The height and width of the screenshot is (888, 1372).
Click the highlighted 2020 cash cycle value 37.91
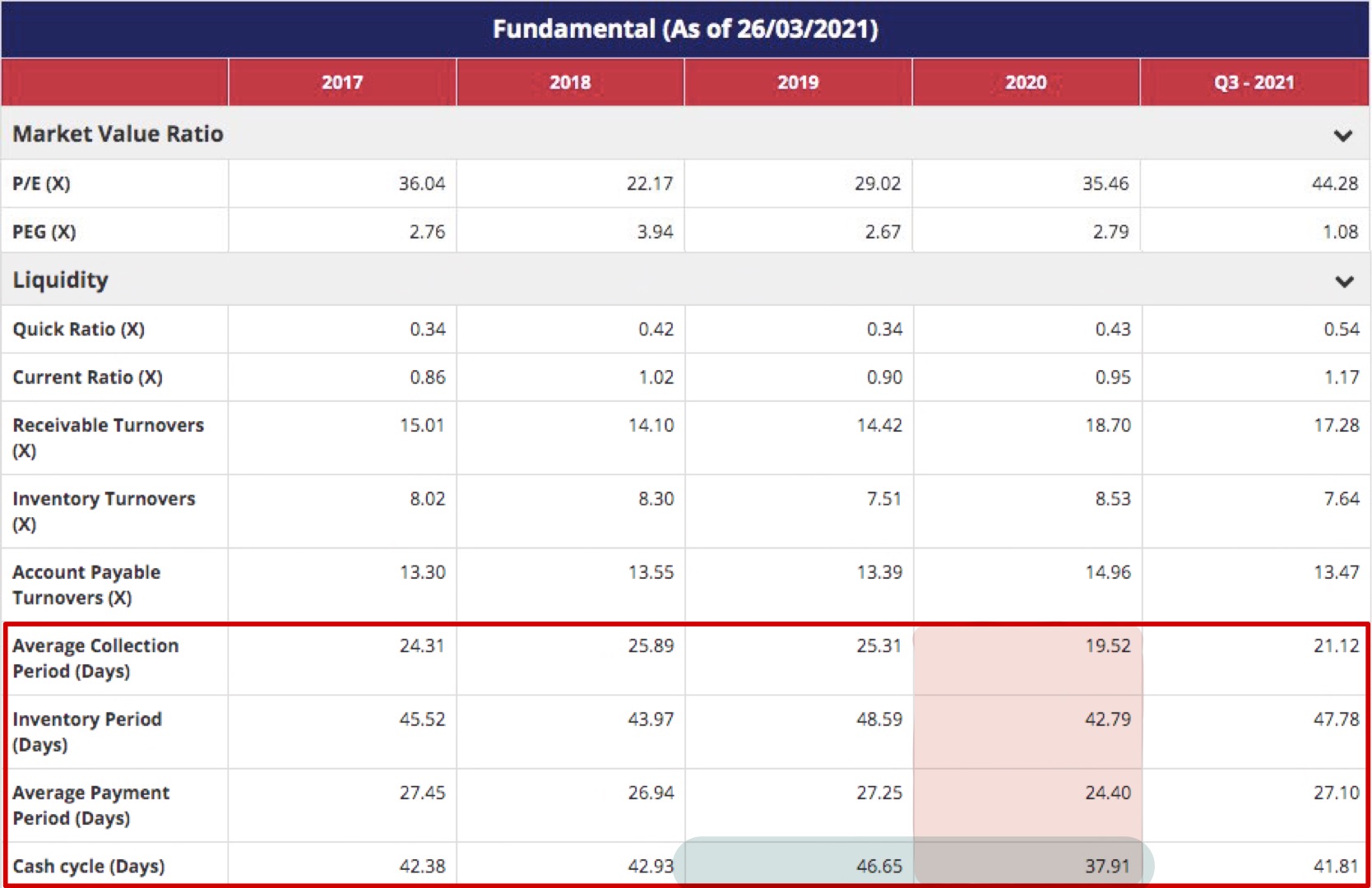coord(1106,866)
